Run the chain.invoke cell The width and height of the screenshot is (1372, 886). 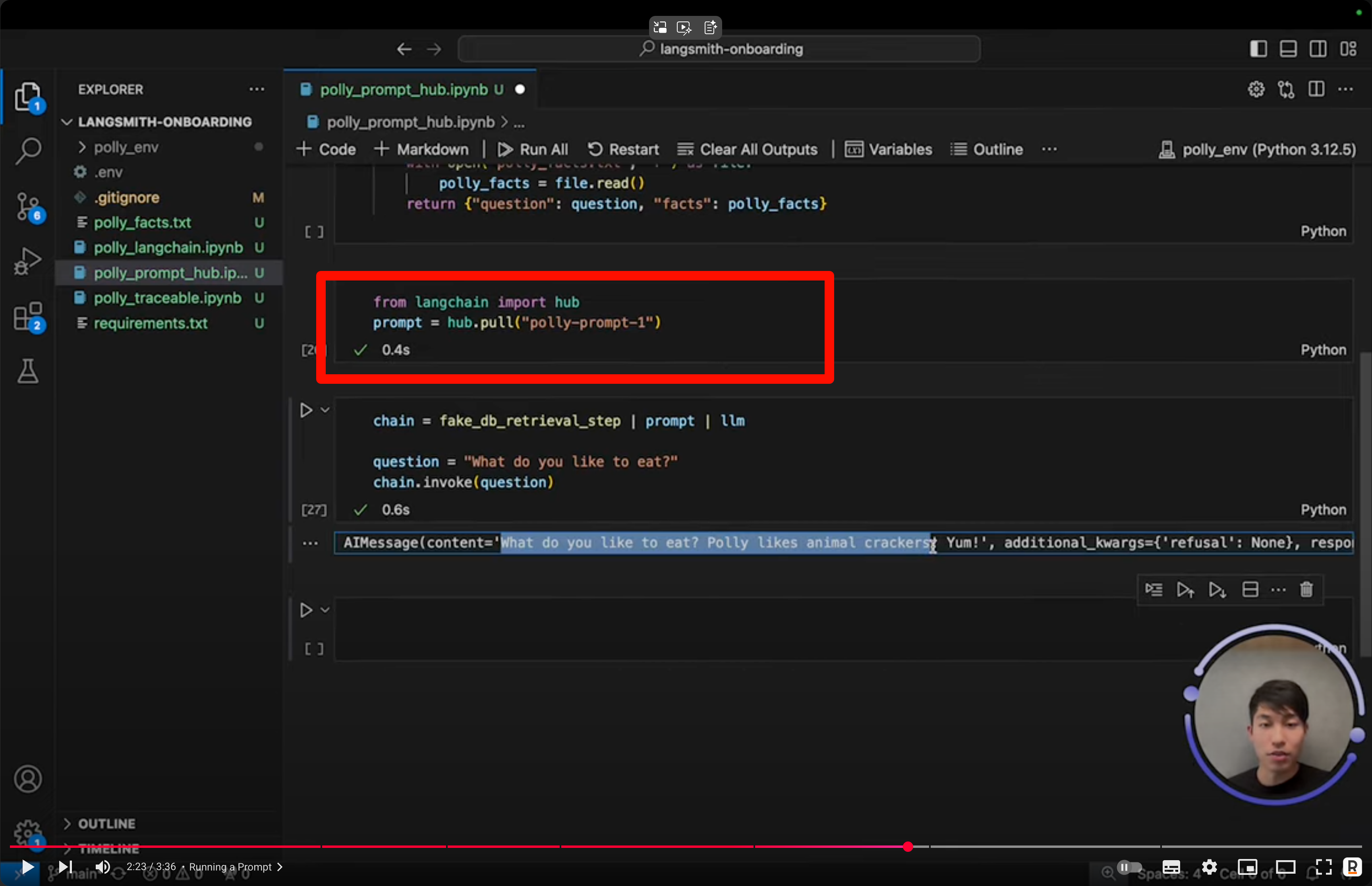point(306,410)
